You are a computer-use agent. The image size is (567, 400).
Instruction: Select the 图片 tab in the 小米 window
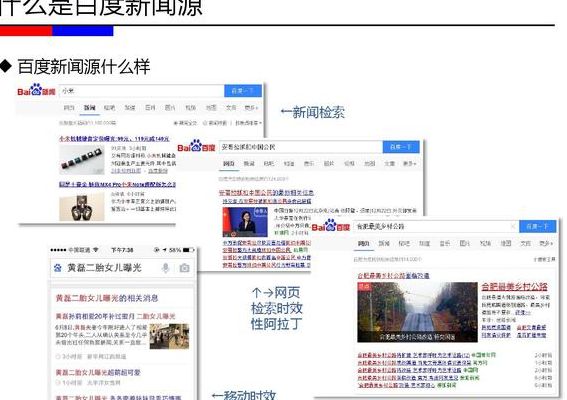170,108
